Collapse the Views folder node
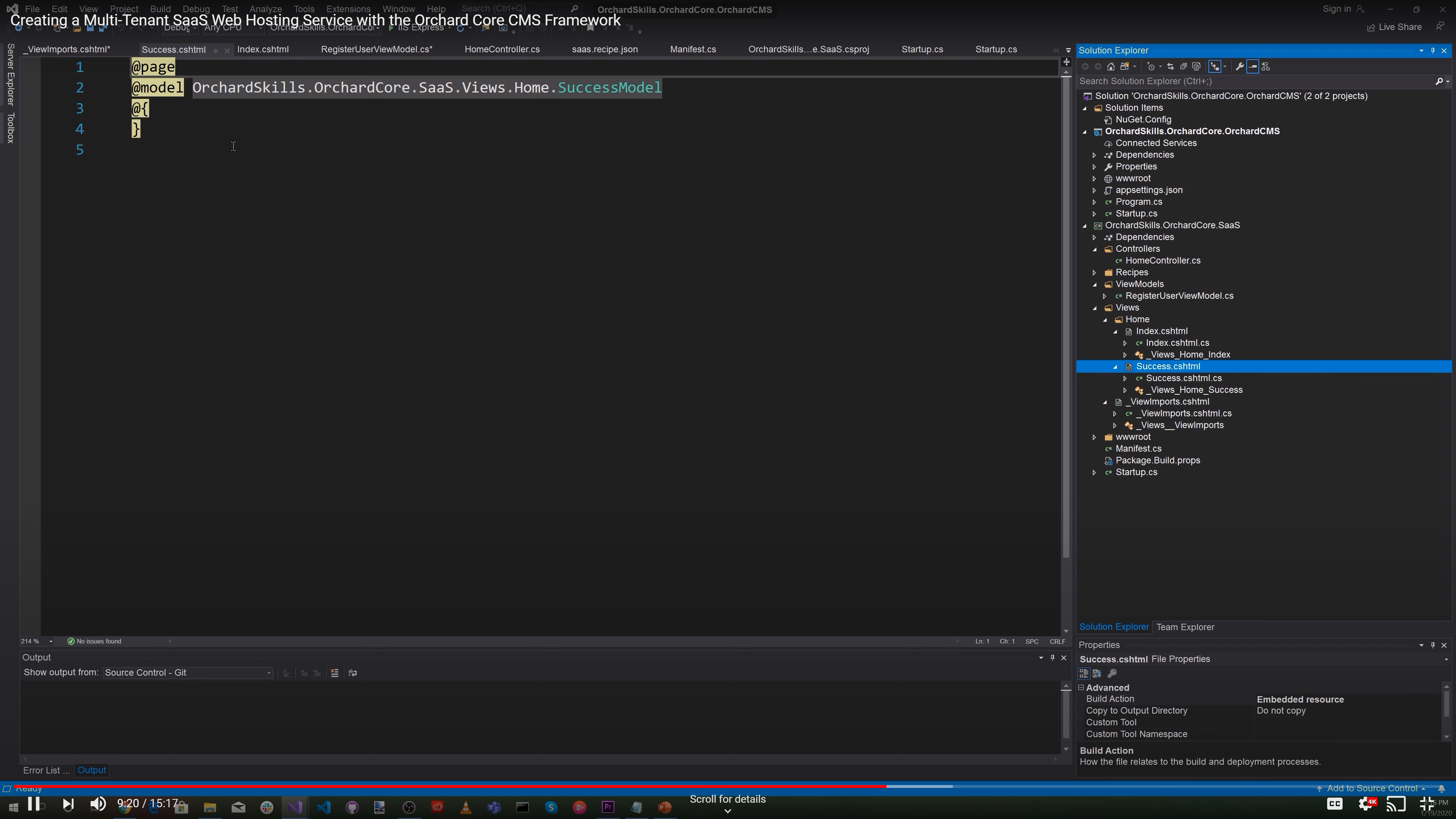Viewport: 1456px width, 819px height. click(1095, 308)
